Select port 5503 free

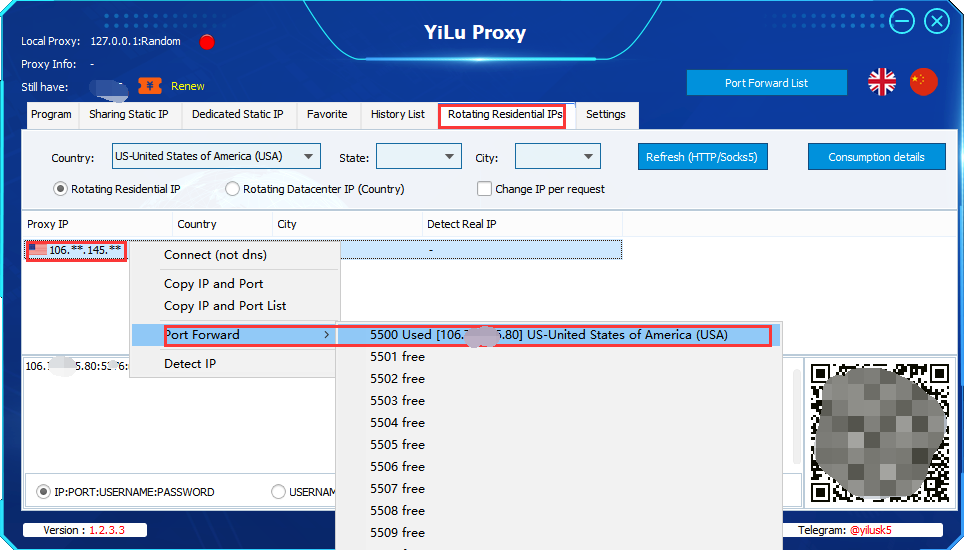pyautogui.click(x=558, y=401)
